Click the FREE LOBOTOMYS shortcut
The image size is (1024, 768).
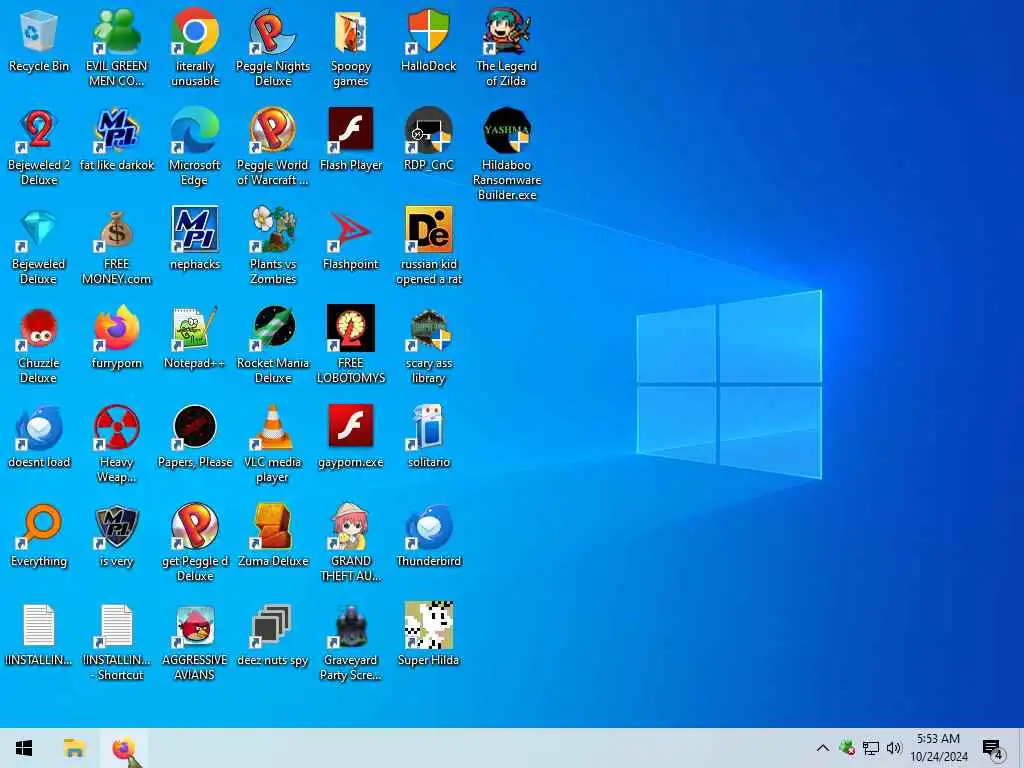(351, 345)
